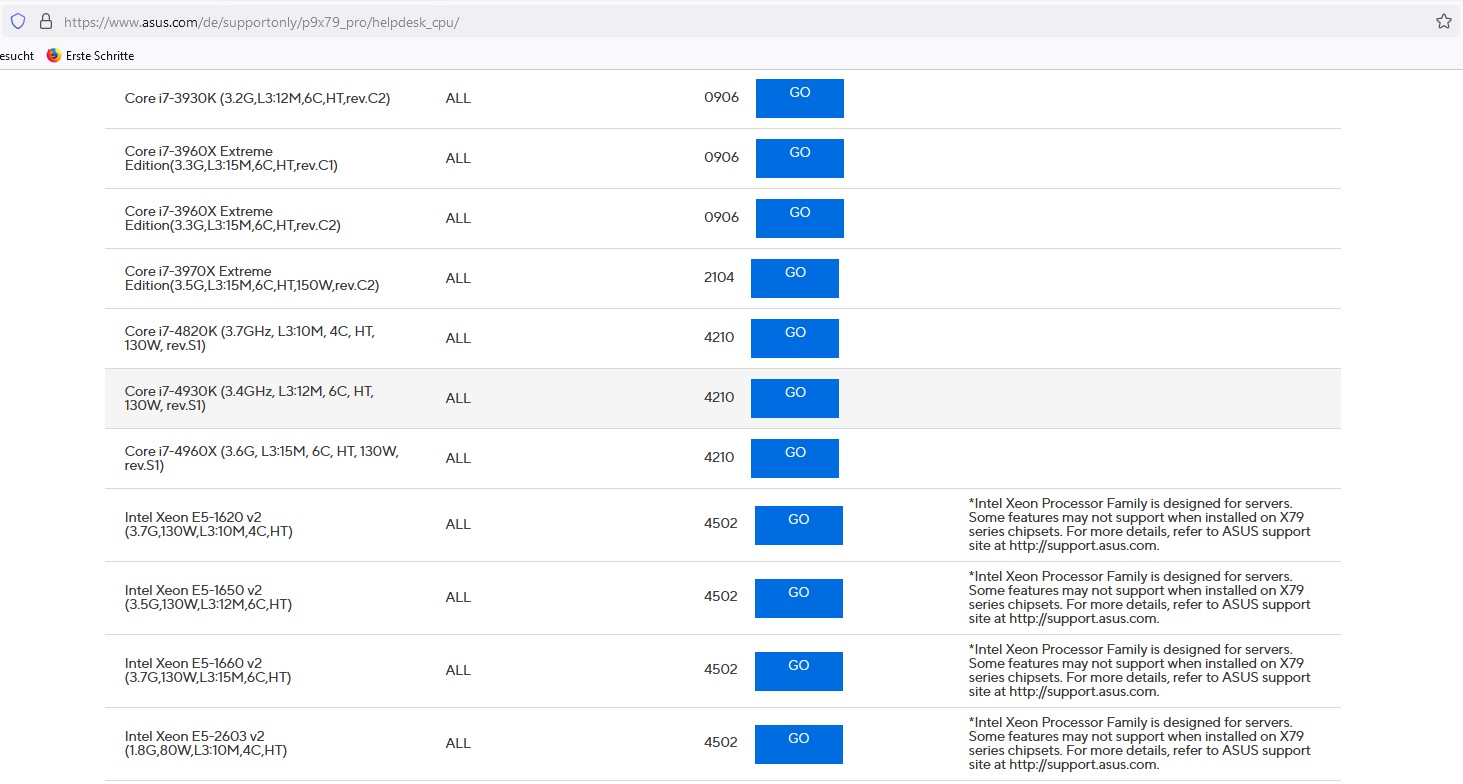Select the Core i7-3960X rev.C1 name text
Viewport: 1463px width, 784px height.
tap(231, 158)
